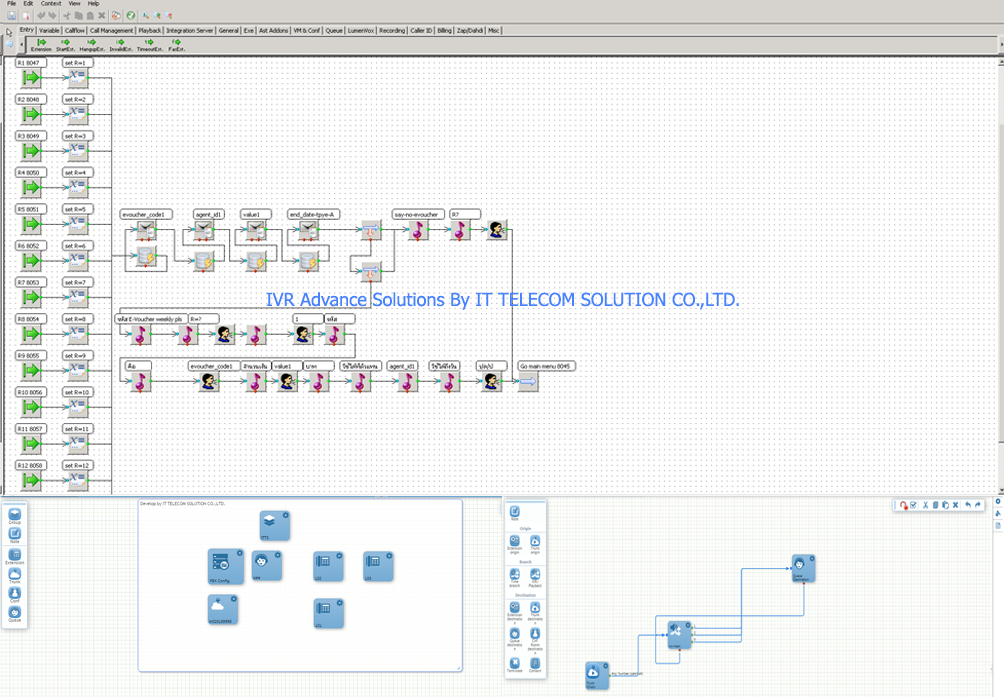Click the say-no-evoucher playback node
The image size is (1004, 699).
(418, 230)
